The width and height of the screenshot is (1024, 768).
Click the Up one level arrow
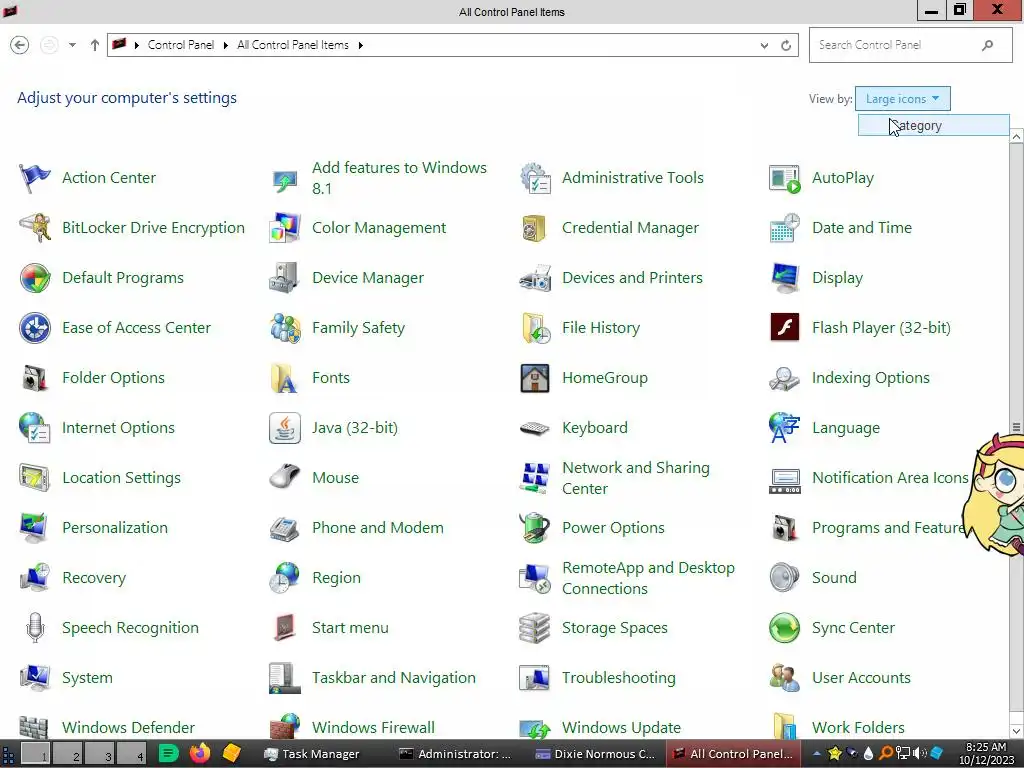(x=95, y=45)
